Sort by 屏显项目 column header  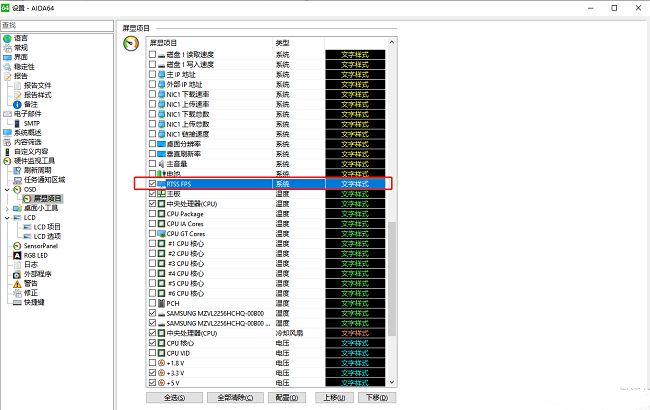[x=209, y=43]
